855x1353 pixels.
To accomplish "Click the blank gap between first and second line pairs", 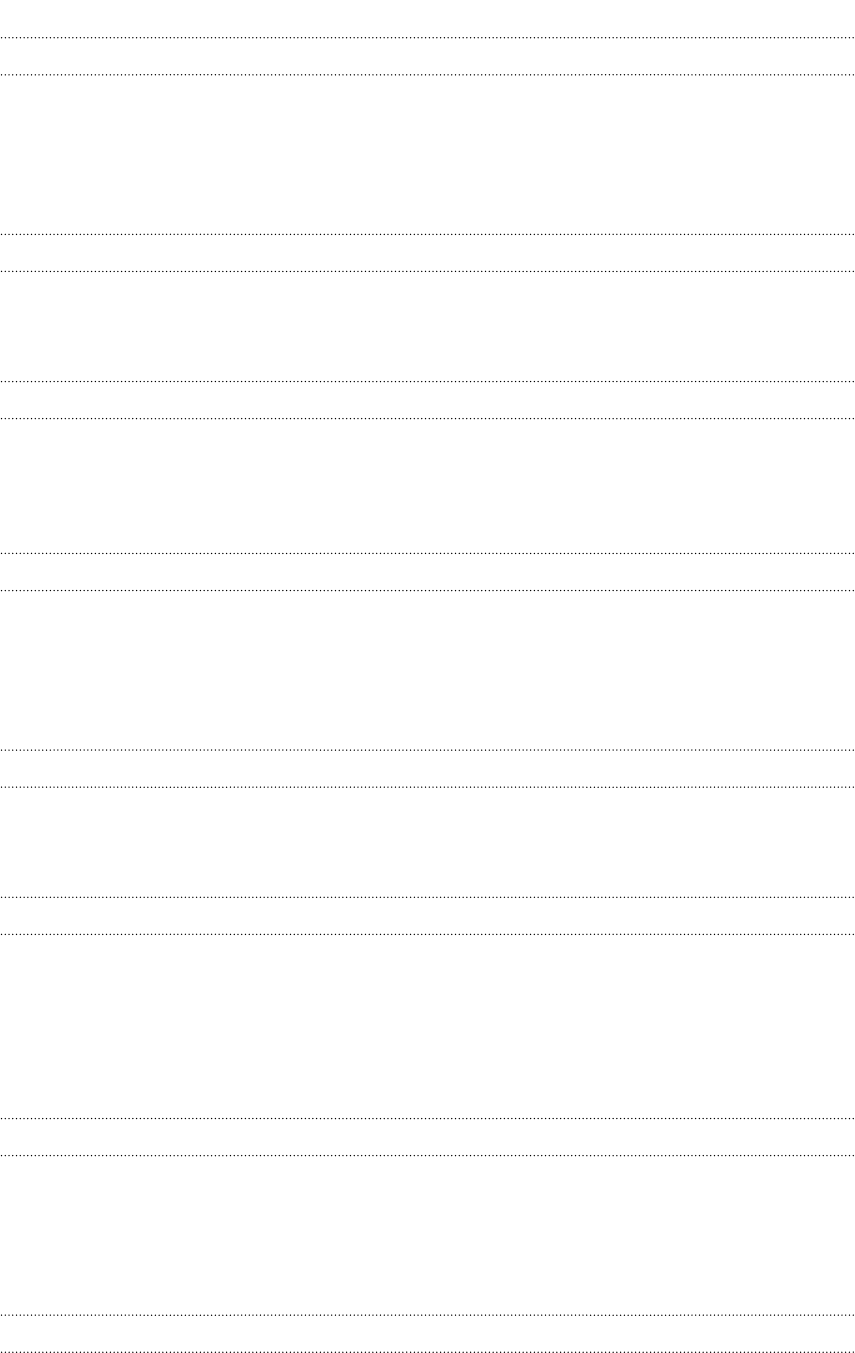I will click(427, 155).
